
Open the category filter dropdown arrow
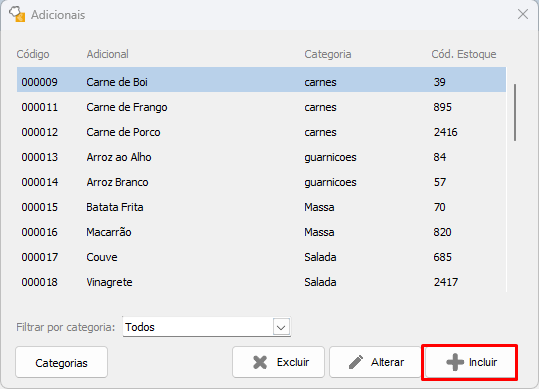point(281,327)
